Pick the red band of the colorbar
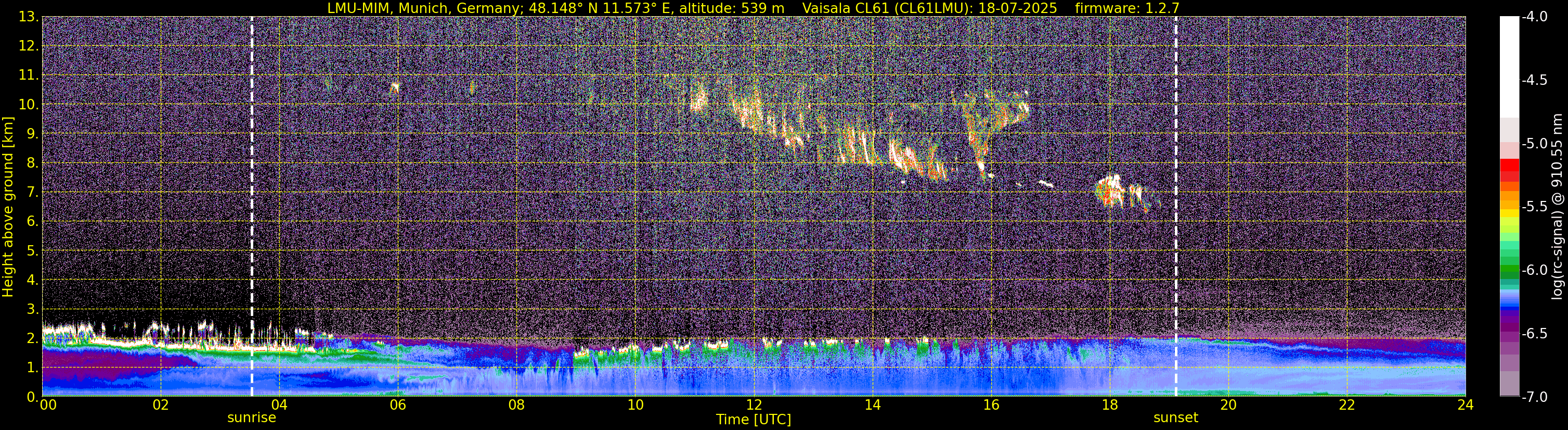Viewport: 1568px width, 430px height. coord(1509,165)
